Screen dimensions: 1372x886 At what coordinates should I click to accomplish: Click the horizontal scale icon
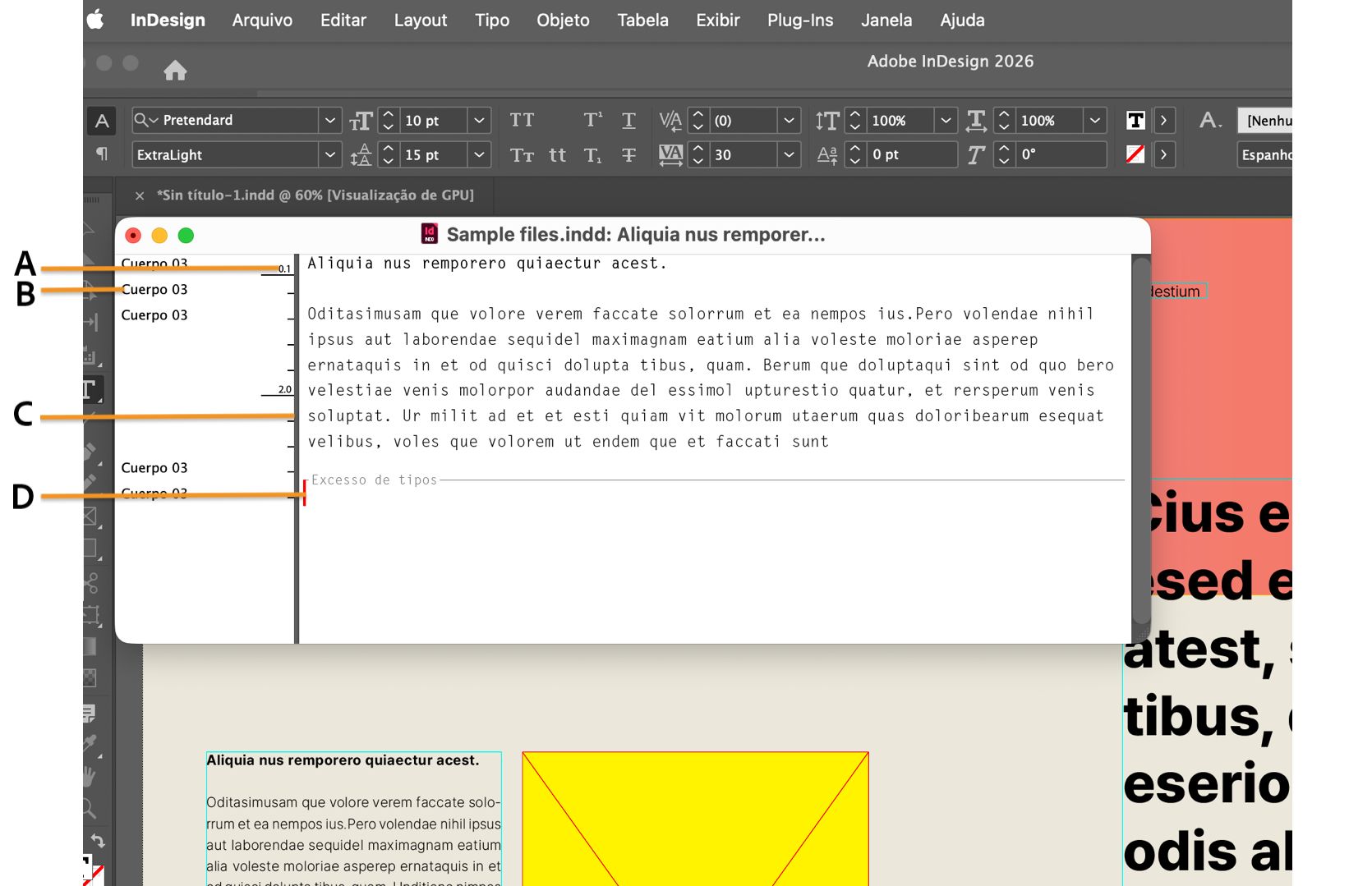(x=976, y=121)
